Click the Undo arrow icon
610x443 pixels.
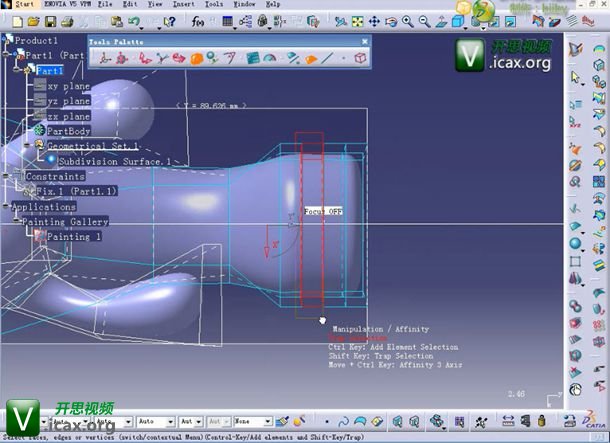[x=133, y=21]
